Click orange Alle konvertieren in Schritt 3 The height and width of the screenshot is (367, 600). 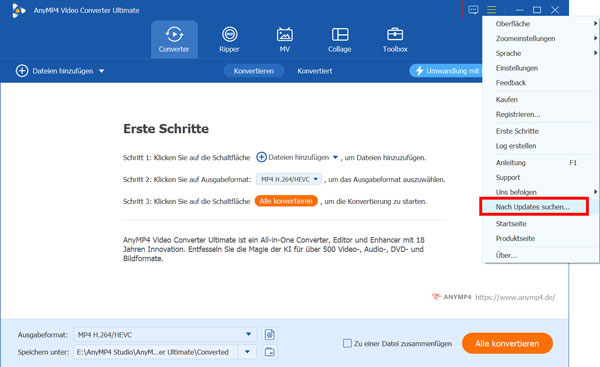click(x=286, y=201)
